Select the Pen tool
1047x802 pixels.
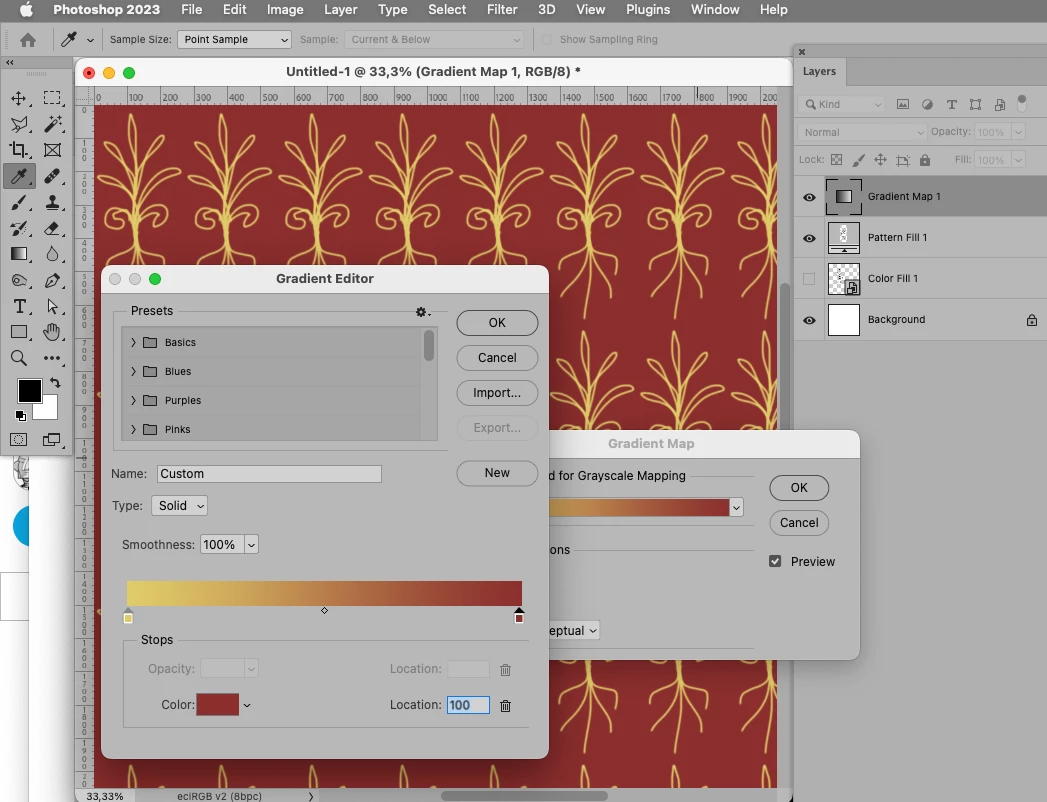point(52,280)
